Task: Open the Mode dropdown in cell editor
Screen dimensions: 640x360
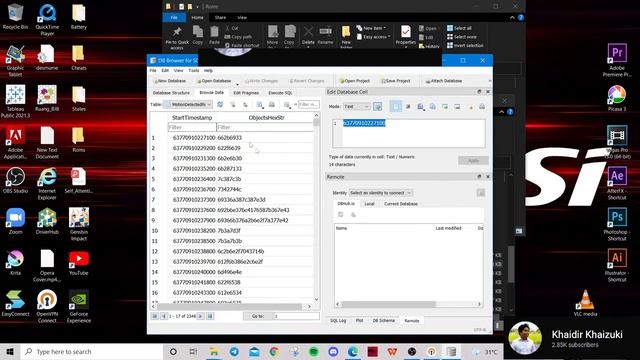Action: 356,107
